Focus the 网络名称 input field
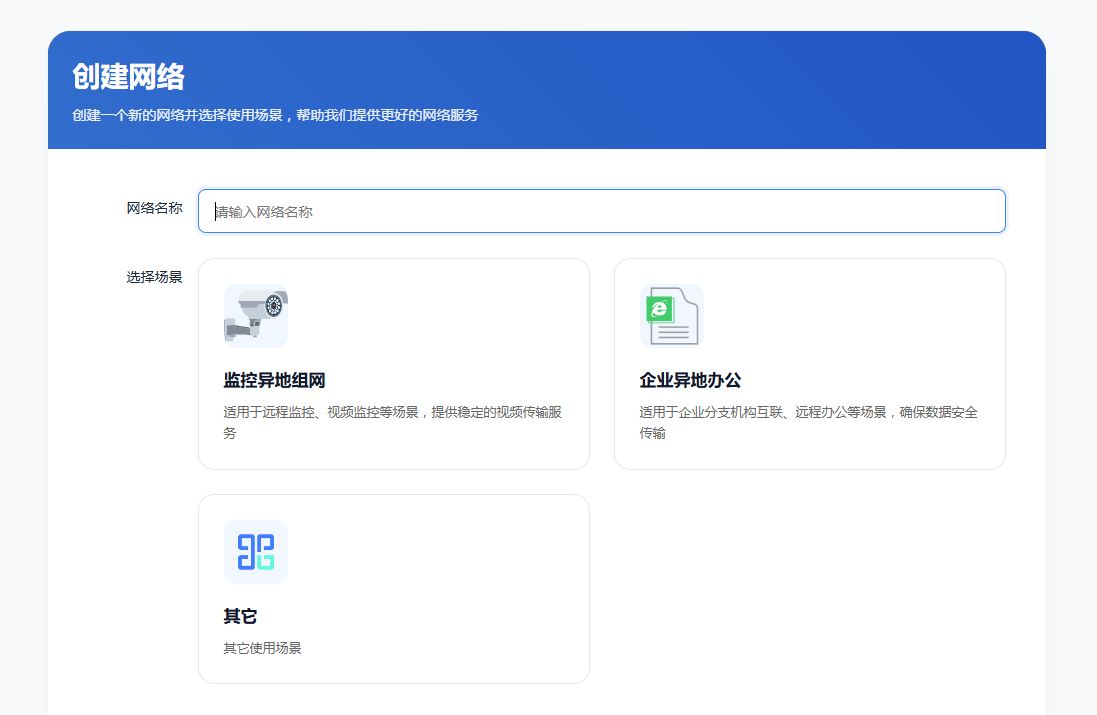1097x715 pixels. (601, 211)
